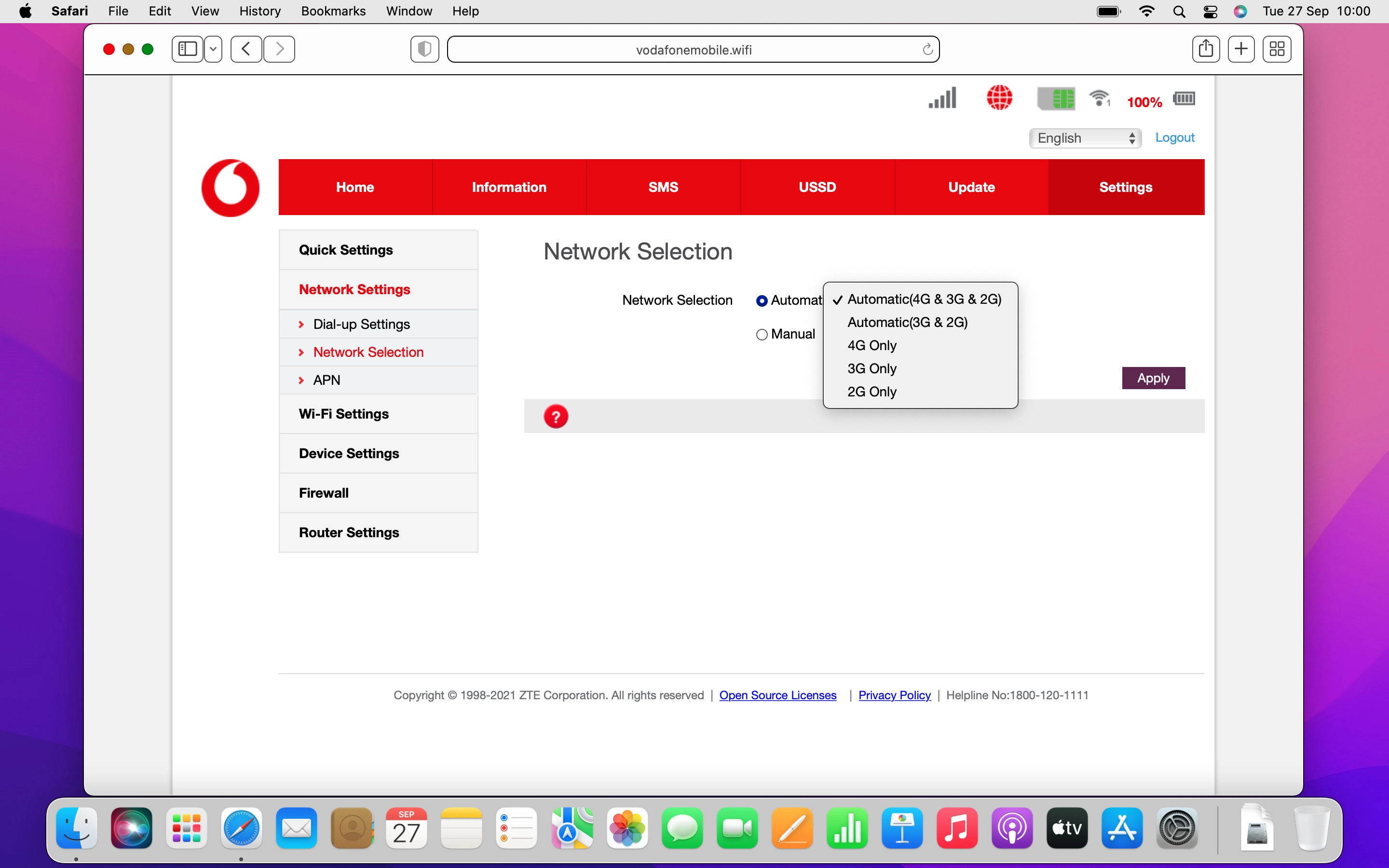Open Launchpad from the Dock

(186, 828)
